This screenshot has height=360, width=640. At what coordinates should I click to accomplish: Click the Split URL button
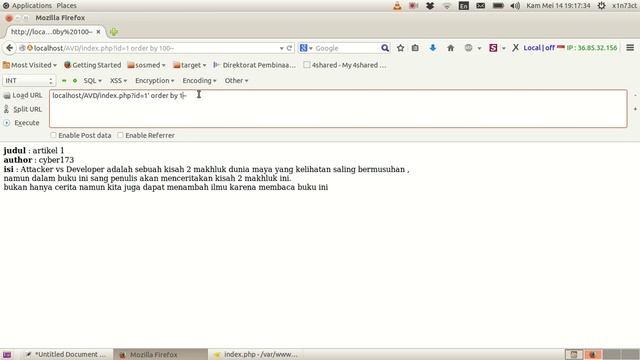[23, 109]
